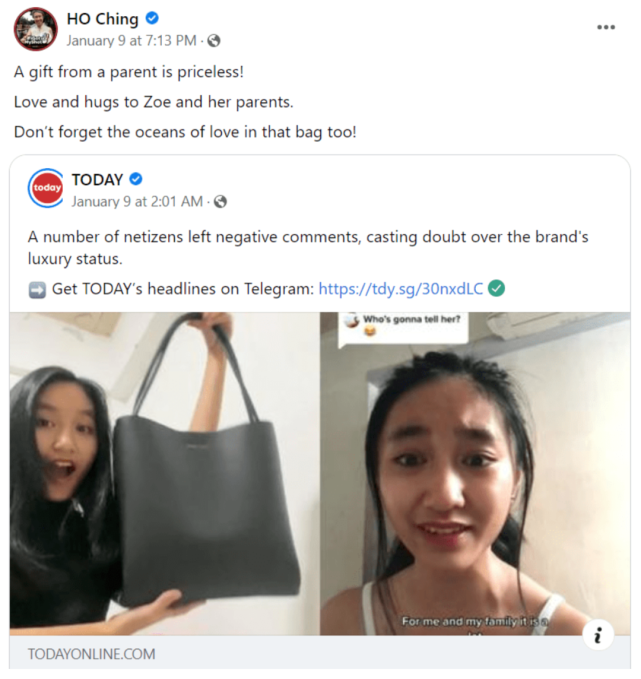Click the globe icon beside 2:01 AM
The width and height of the screenshot is (641, 679).
tap(220, 202)
